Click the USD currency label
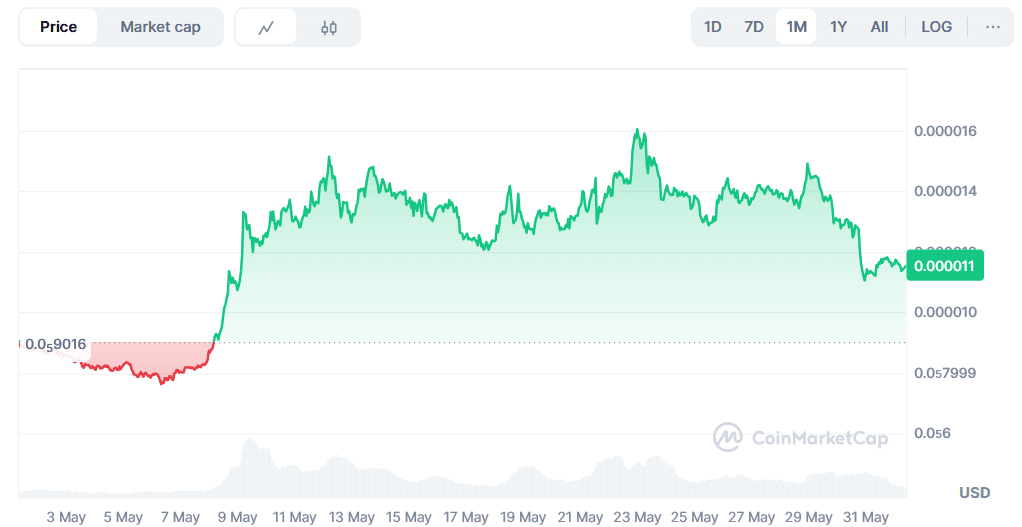 [x=974, y=492]
